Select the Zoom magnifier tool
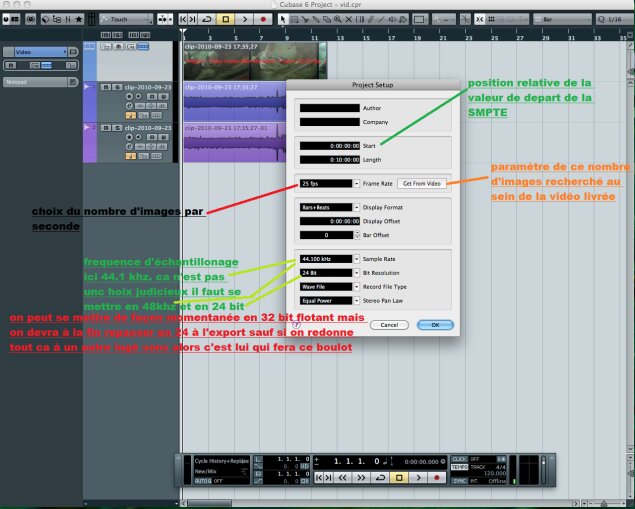Image resolution: width=635 pixels, height=509 pixels. tap(337, 19)
